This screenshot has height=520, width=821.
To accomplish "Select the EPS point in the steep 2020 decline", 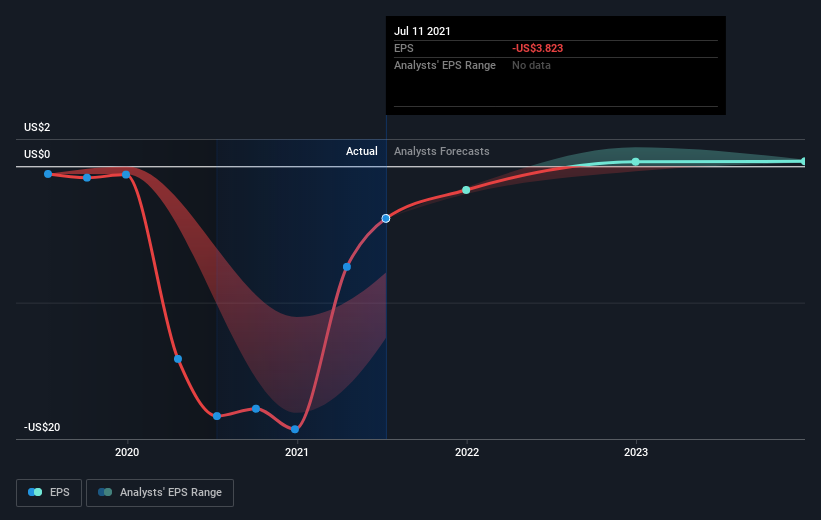I will pos(178,359).
